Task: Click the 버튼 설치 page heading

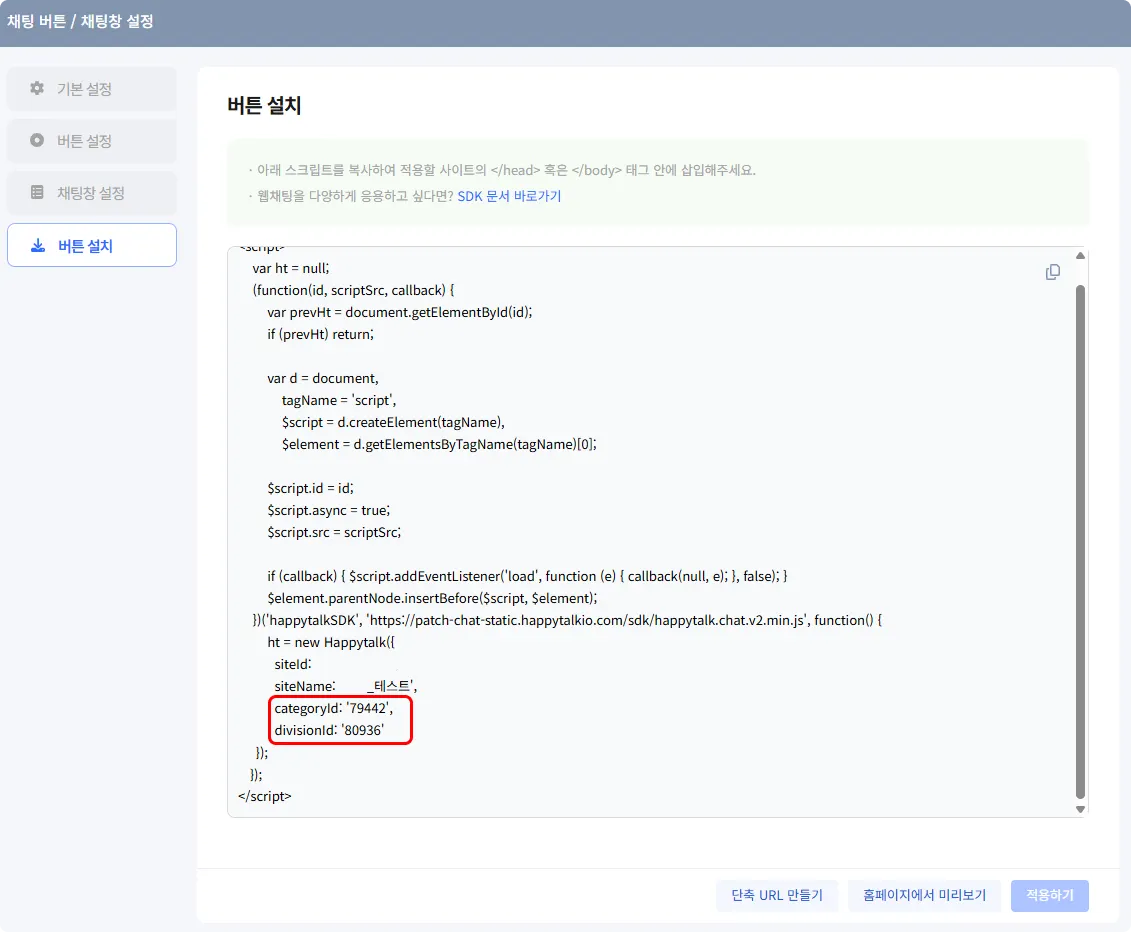Action: click(x=264, y=105)
